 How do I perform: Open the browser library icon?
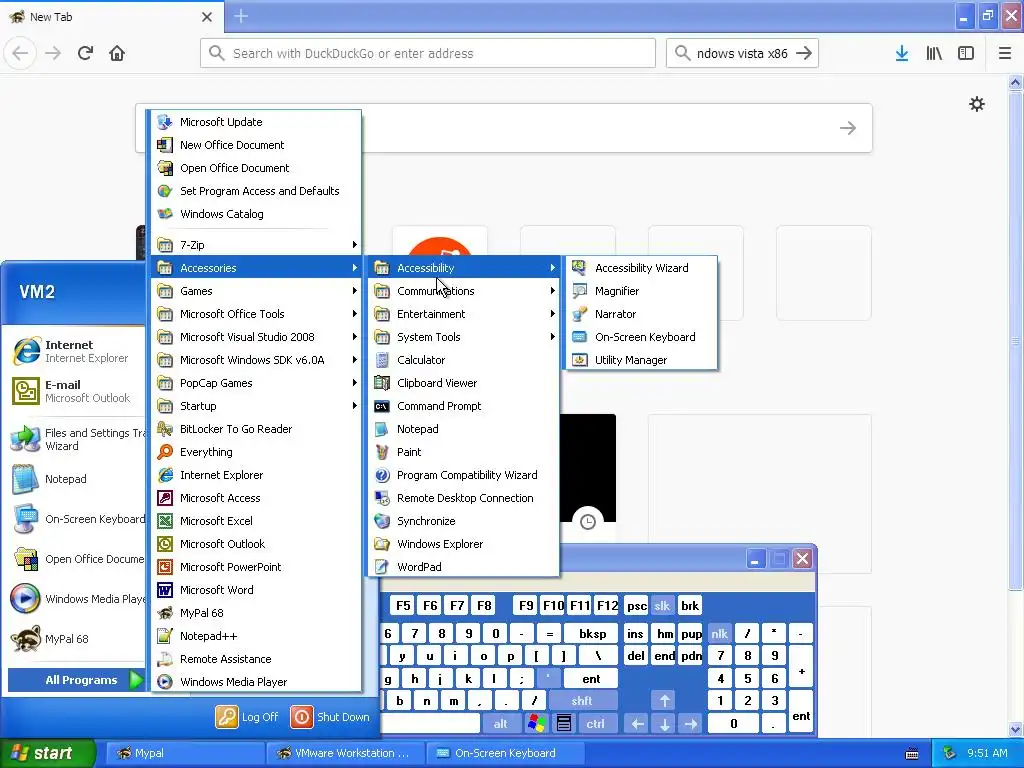point(934,54)
